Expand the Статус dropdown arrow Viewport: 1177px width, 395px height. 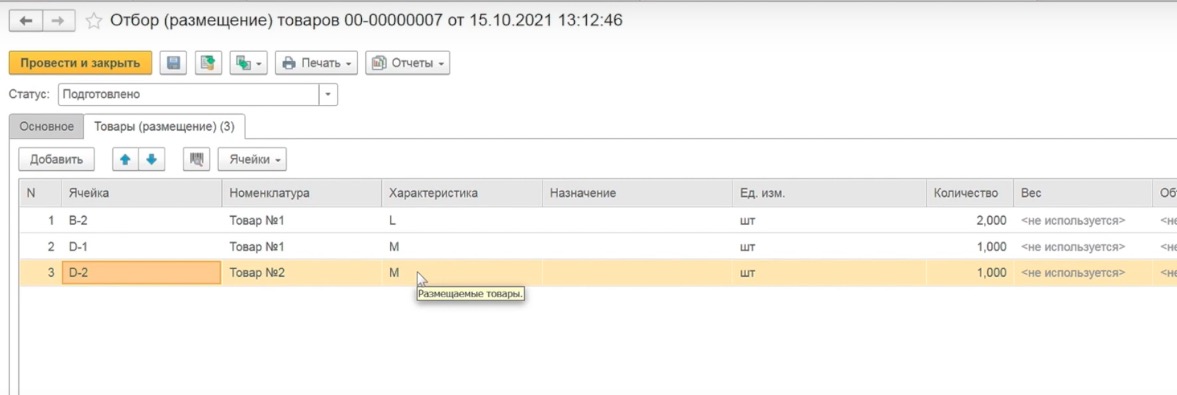coord(328,95)
